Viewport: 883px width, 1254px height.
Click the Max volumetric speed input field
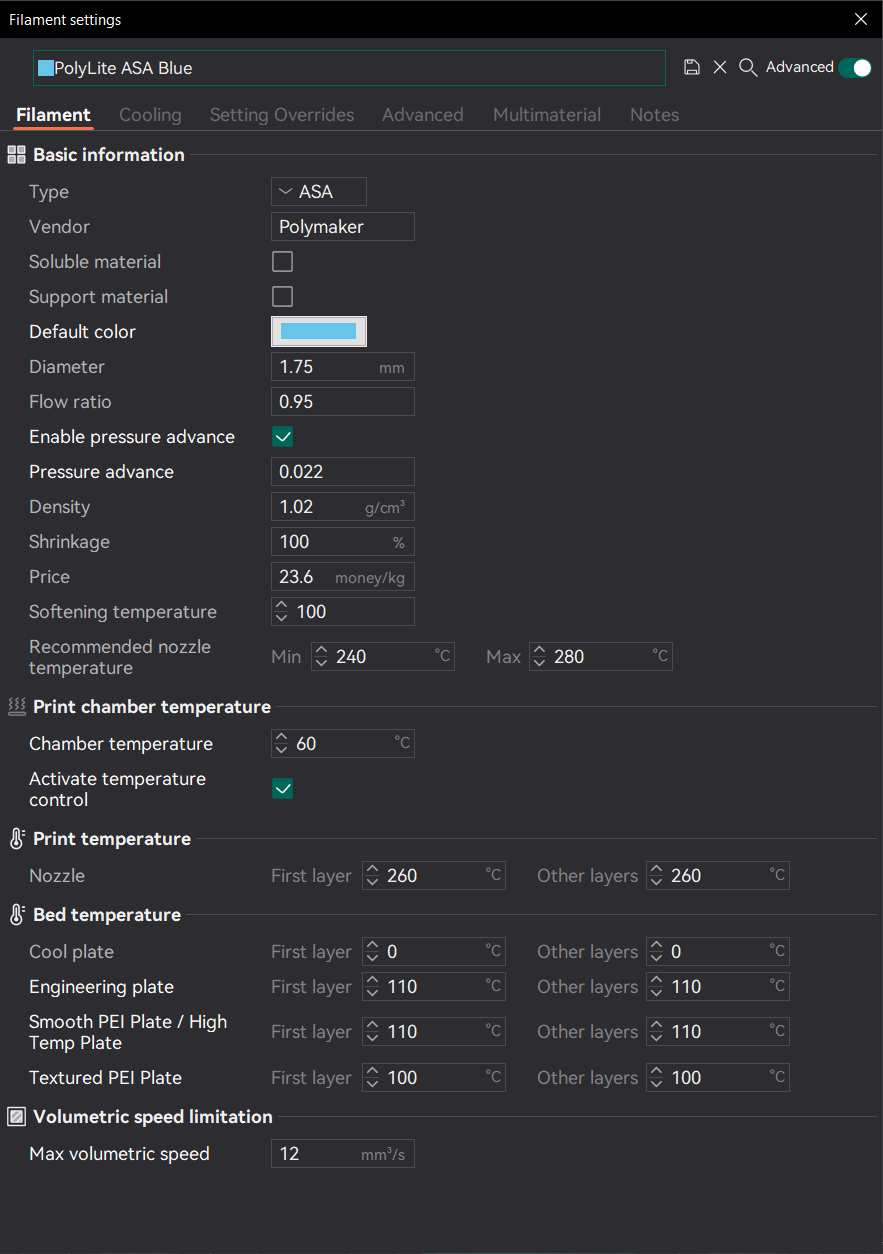click(318, 1154)
